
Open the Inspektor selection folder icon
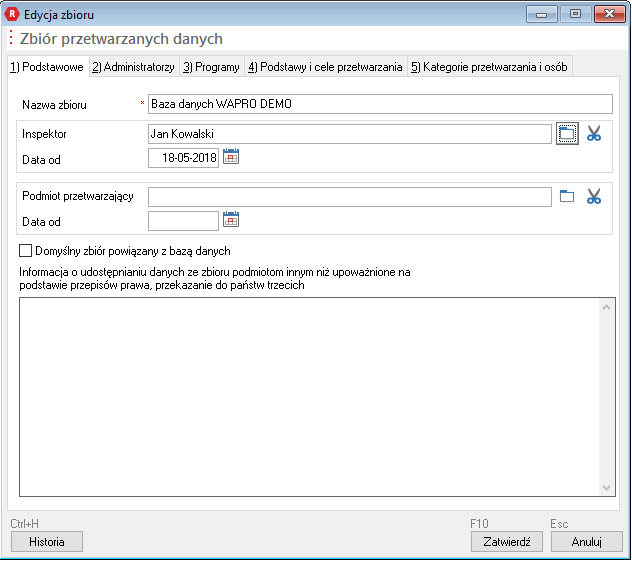point(567,133)
